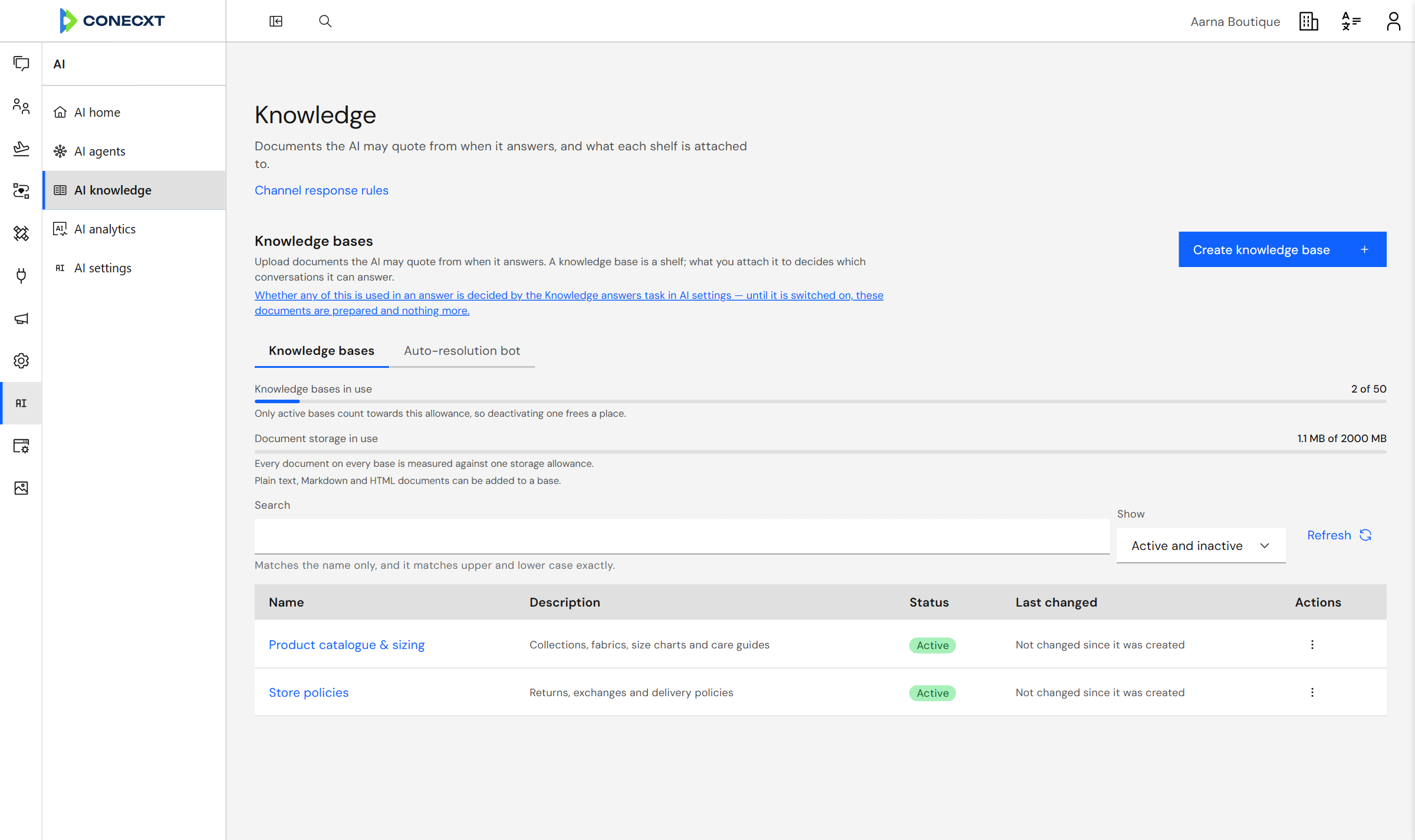The image size is (1415, 840).
Task: Open AI settings menu item
Action: [x=134, y=268]
